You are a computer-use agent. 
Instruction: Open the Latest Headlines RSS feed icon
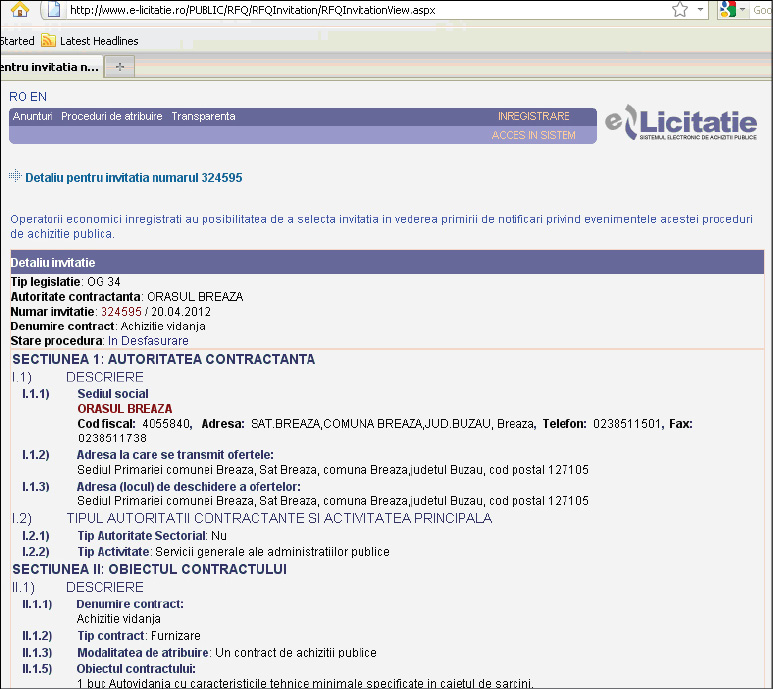pos(48,41)
